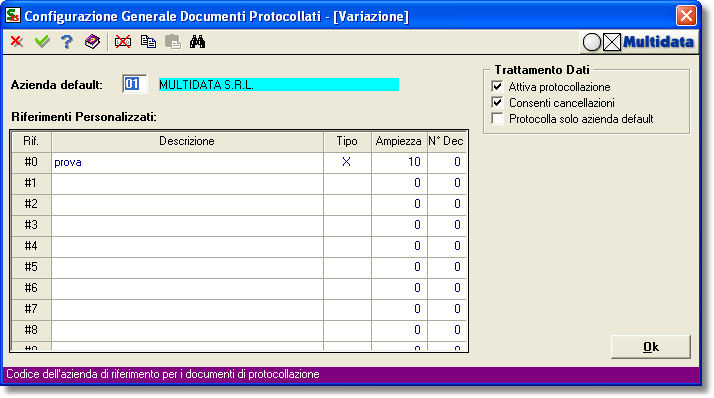The height and width of the screenshot is (398, 714).
Task: Click the N° Dec cell in row #6
Action: (x=447, y=288)
